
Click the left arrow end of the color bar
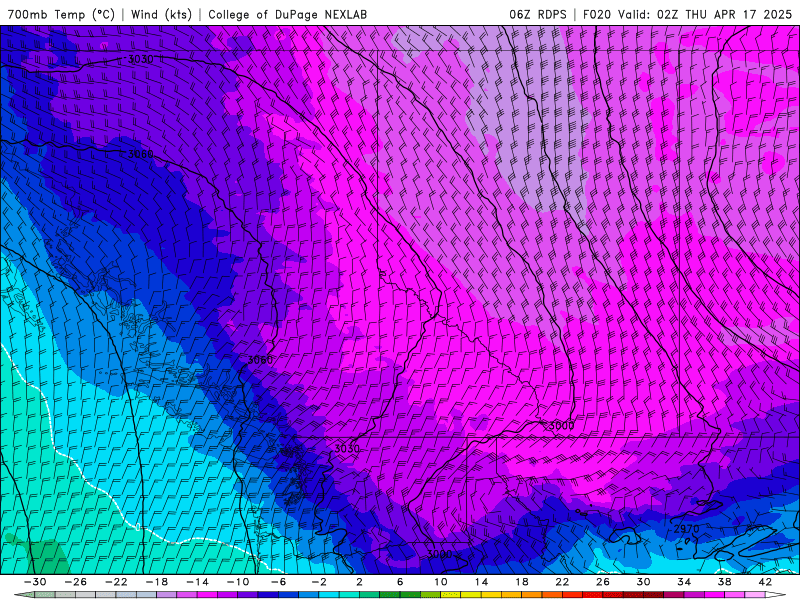[x=23, y=595]
